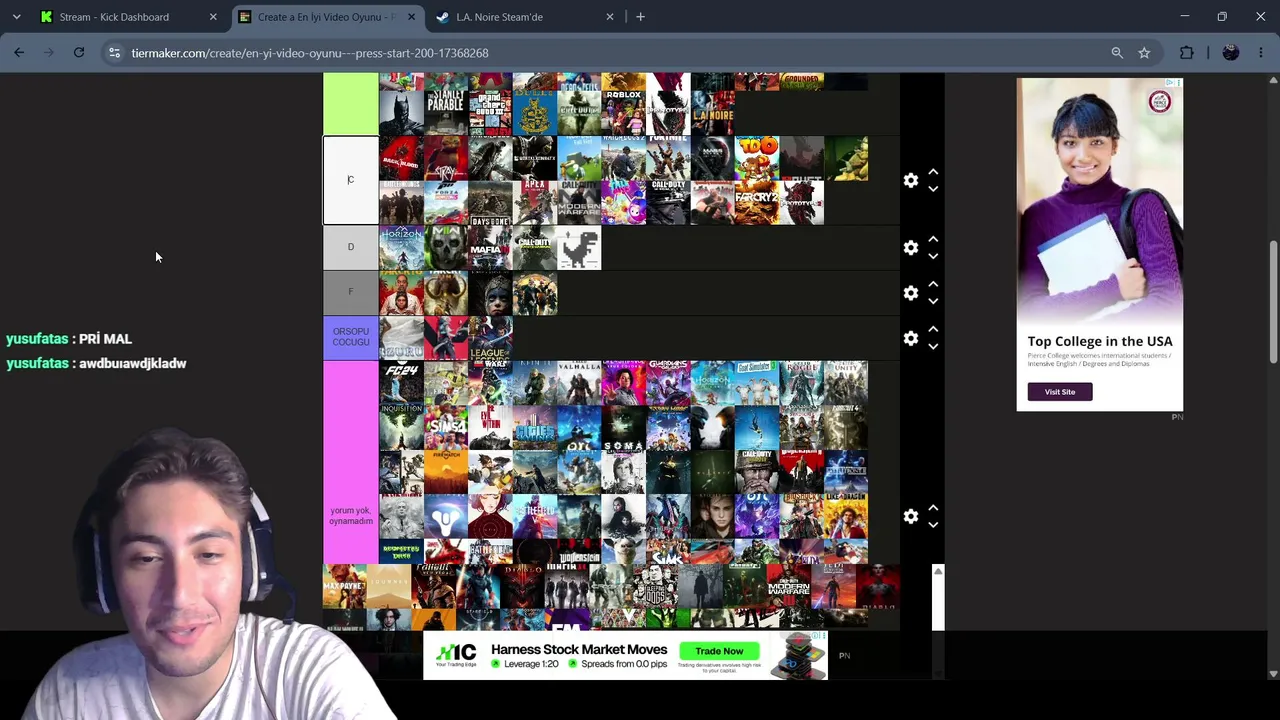Click the Trade Now ad button
This screenshot has width=1280, height=720.
click(x=719, y=651)
